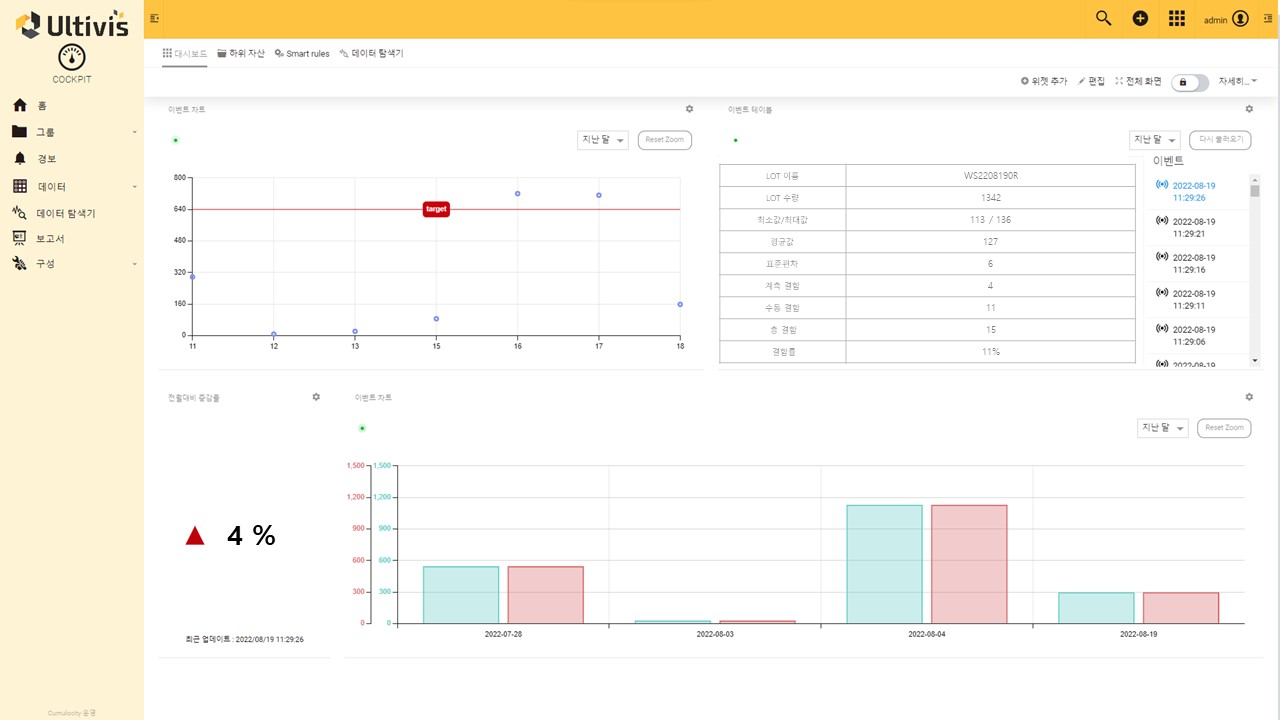
Task: Click the event list scrollbar thumb
Action: (x=1255, y=190)
